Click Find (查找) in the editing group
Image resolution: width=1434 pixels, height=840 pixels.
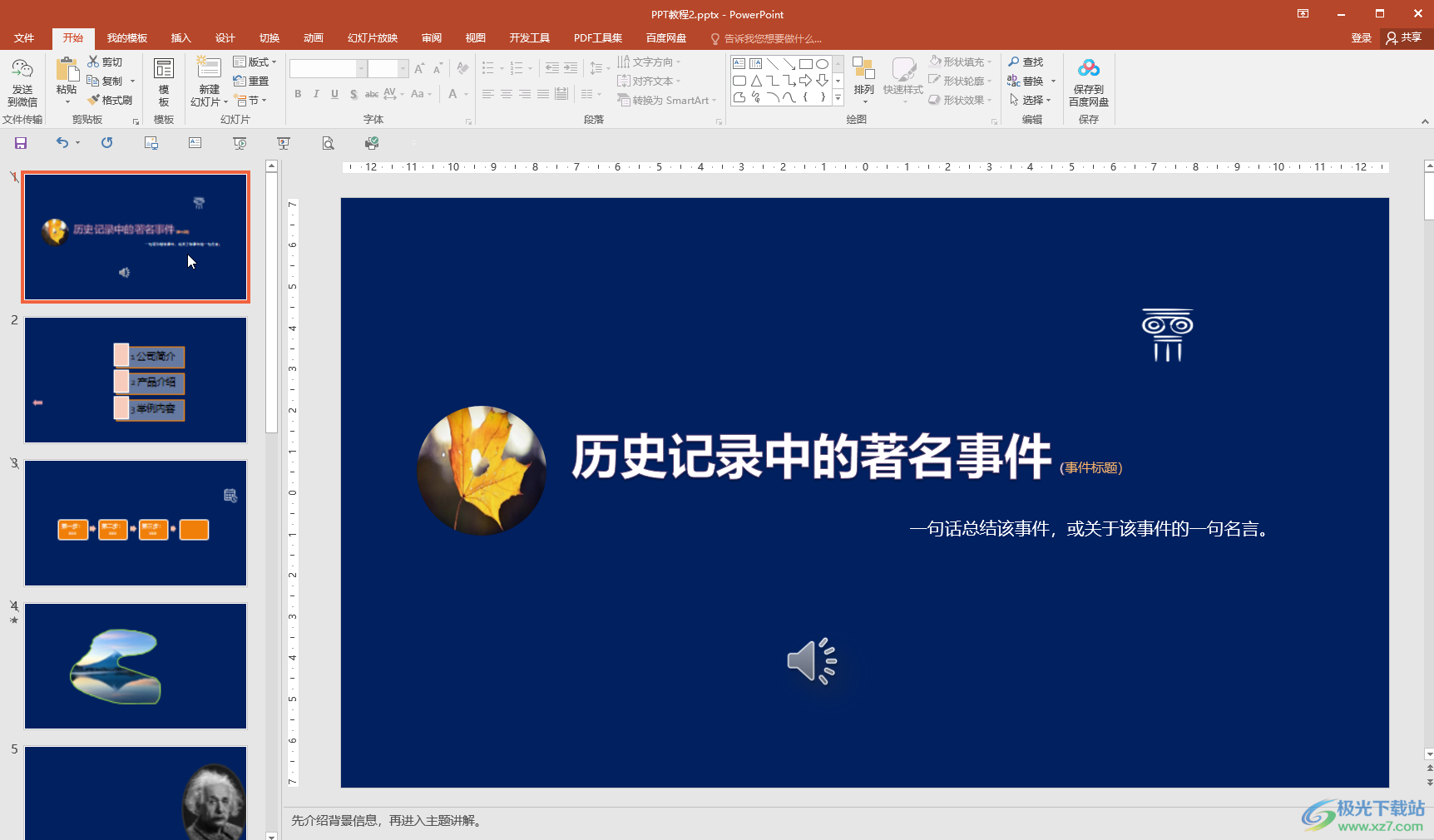1026,62
